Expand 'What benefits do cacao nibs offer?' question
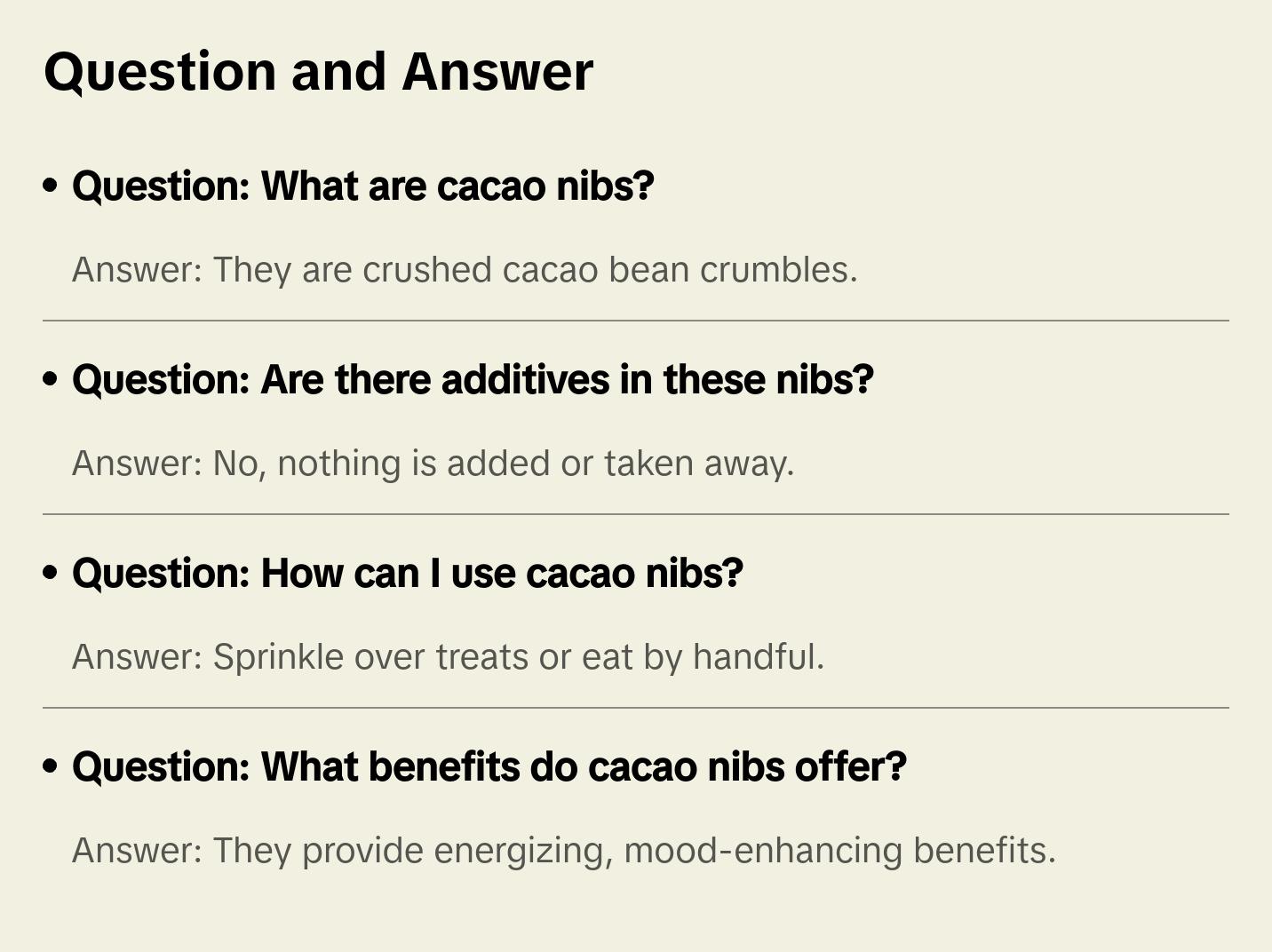 (489, 767)
